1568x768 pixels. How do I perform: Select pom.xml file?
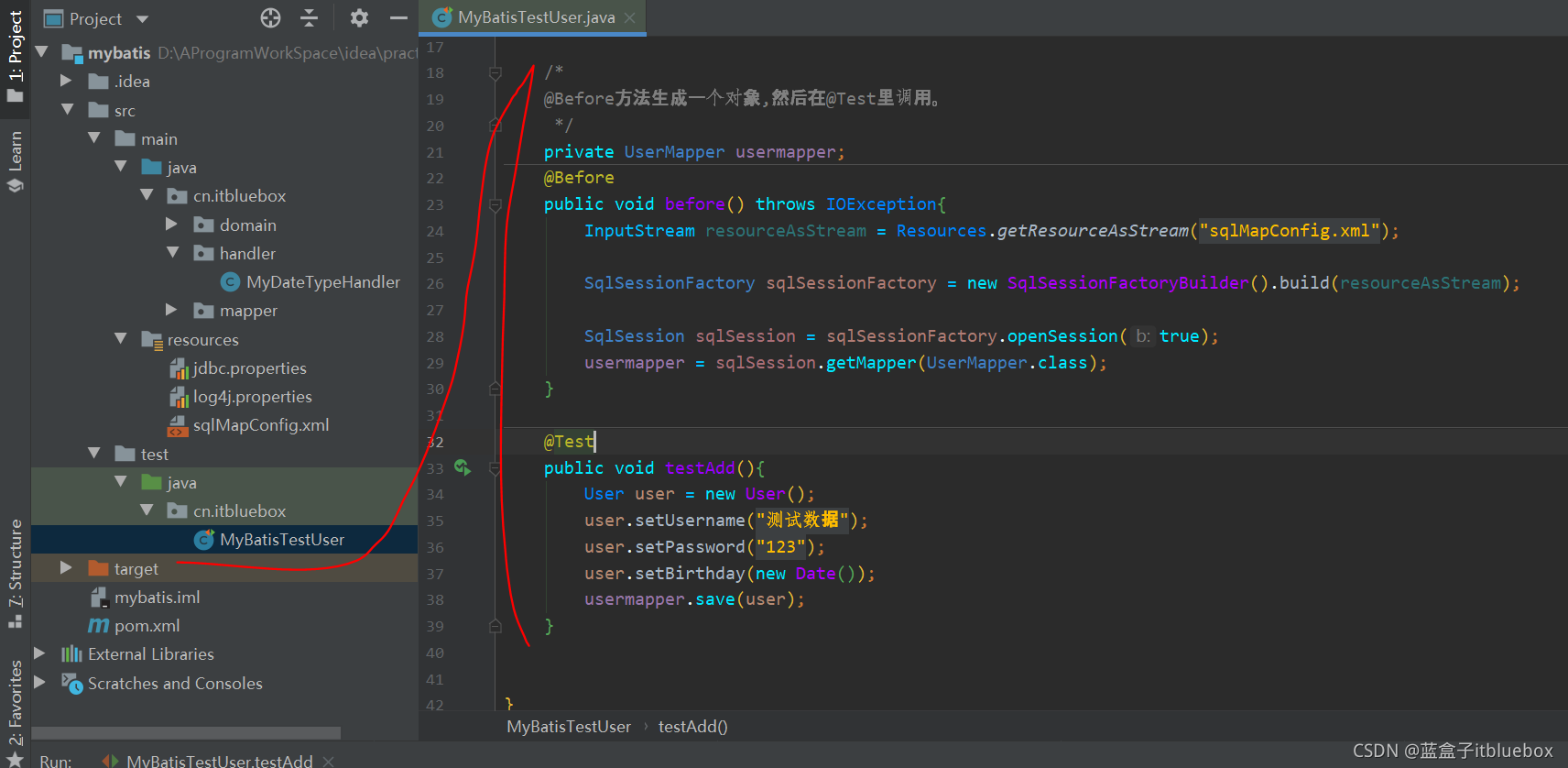point(147,626)
